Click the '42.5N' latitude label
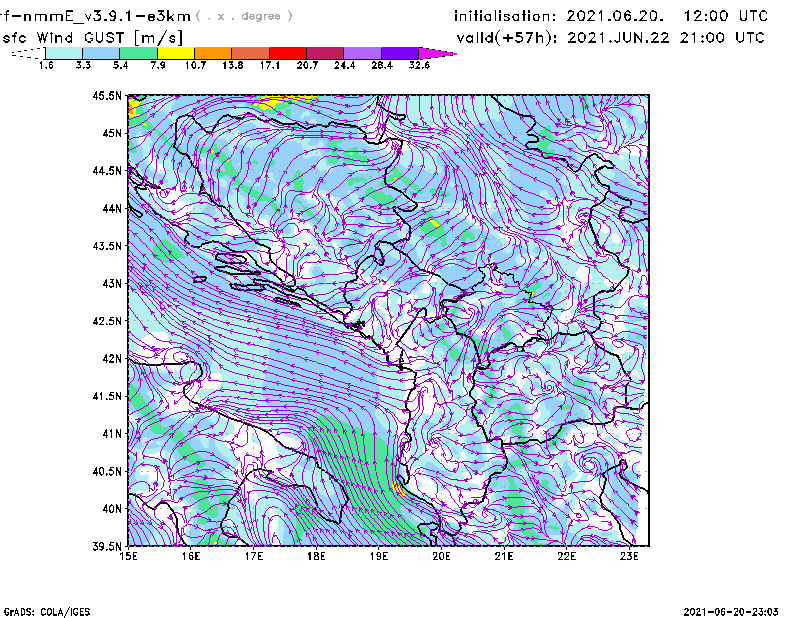This screenshot has width=800, height=618. [107, 321]
